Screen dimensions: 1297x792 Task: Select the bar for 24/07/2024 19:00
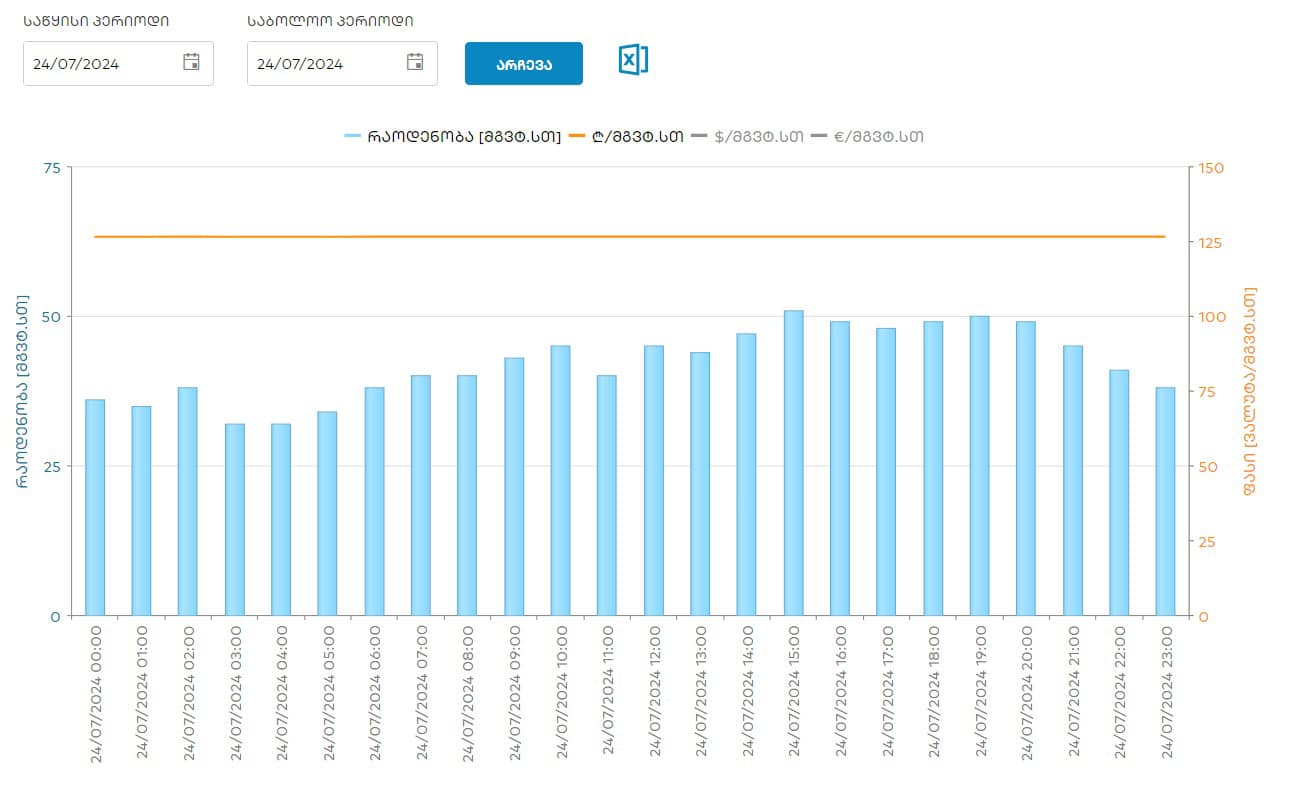coord(979,465)
